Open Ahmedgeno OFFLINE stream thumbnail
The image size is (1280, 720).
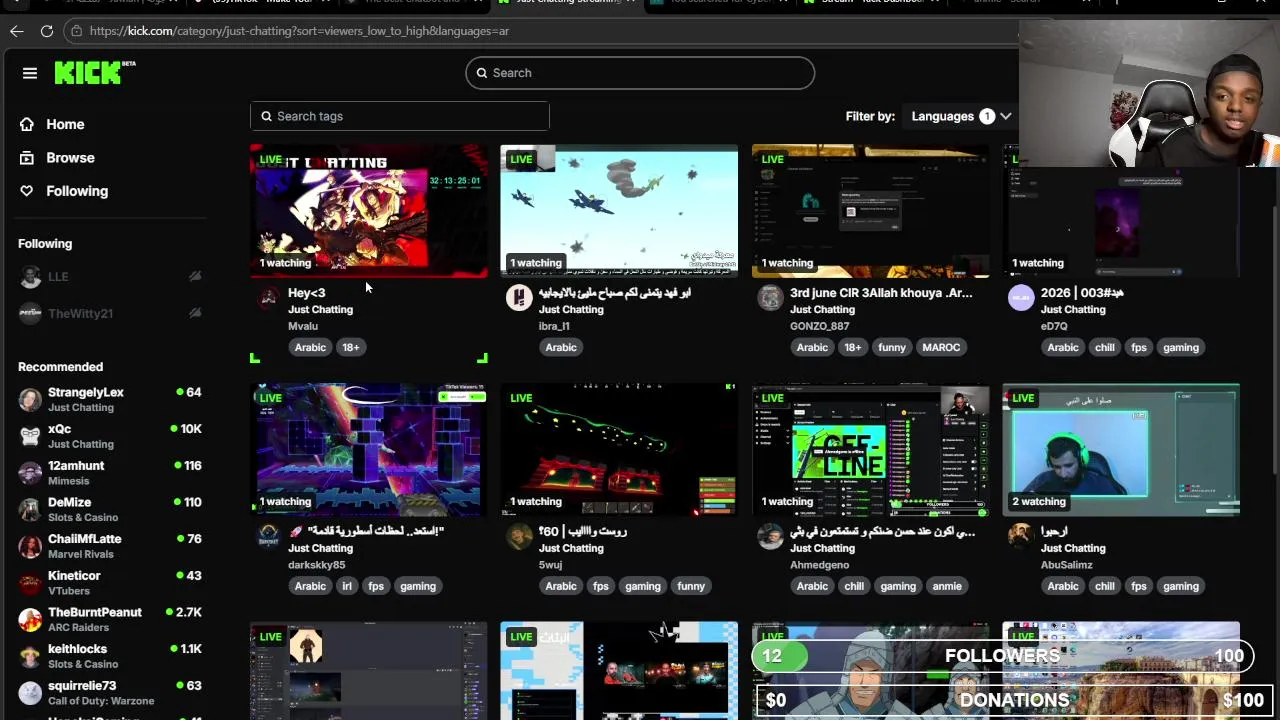coord(870,450)
